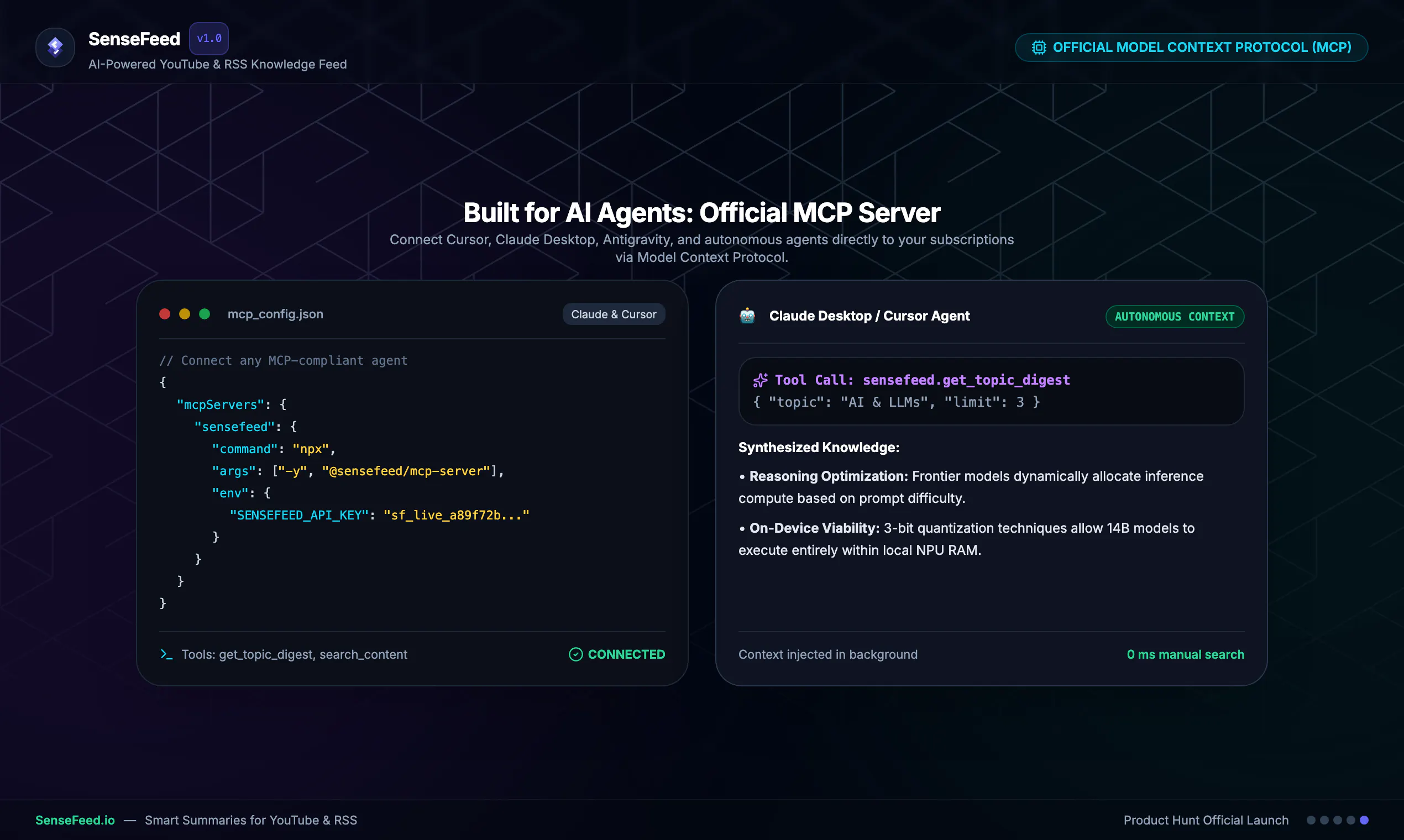Click the Claude & Cursor tag
Viewport: 1404px width, 840px height.
pyautogui.click(x=614, y=314)
